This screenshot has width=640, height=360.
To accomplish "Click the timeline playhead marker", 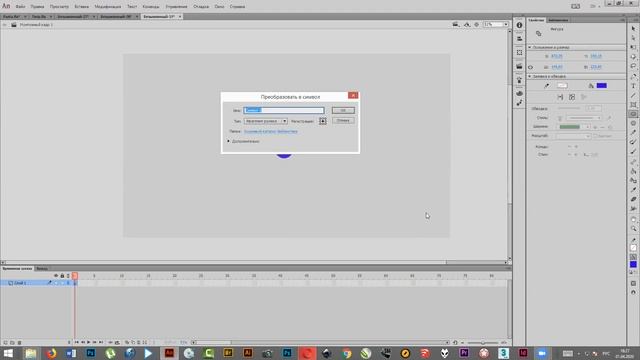I will tap(75, 276).
